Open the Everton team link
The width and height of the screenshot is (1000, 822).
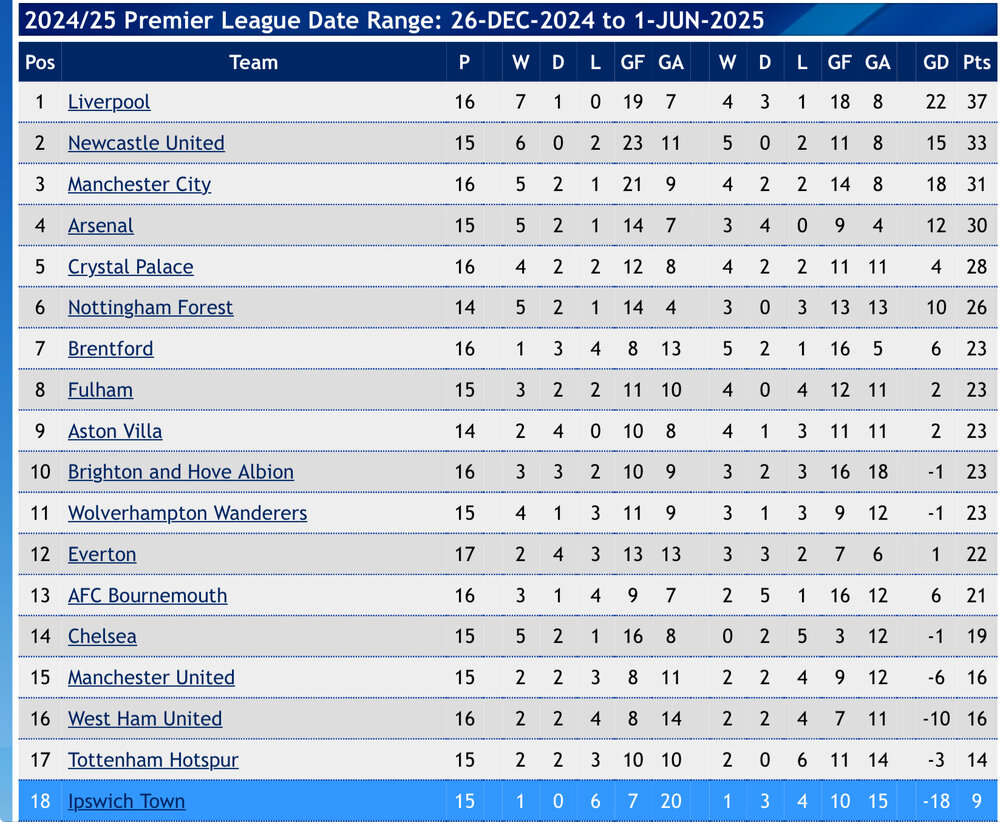click(102, 554)
